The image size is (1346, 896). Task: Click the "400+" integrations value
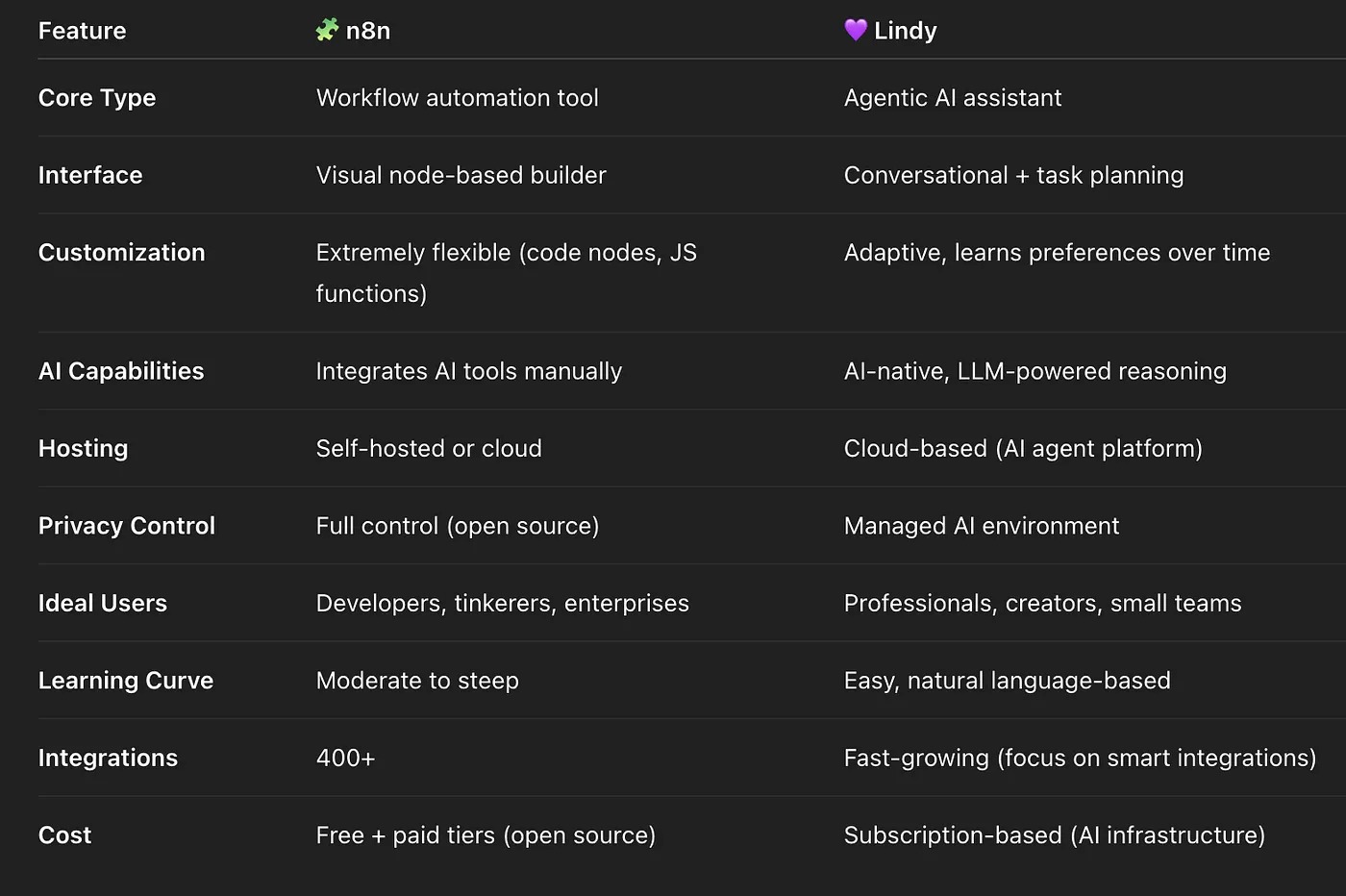click(345, 759)
